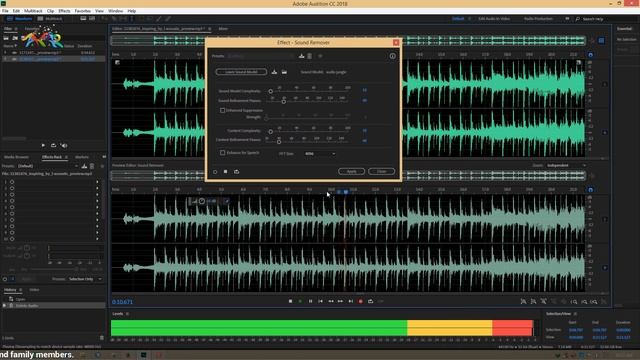Toggle power for effects rack slot 1
This screenshot has height=360, width=640.
click(x=12, y=182)
